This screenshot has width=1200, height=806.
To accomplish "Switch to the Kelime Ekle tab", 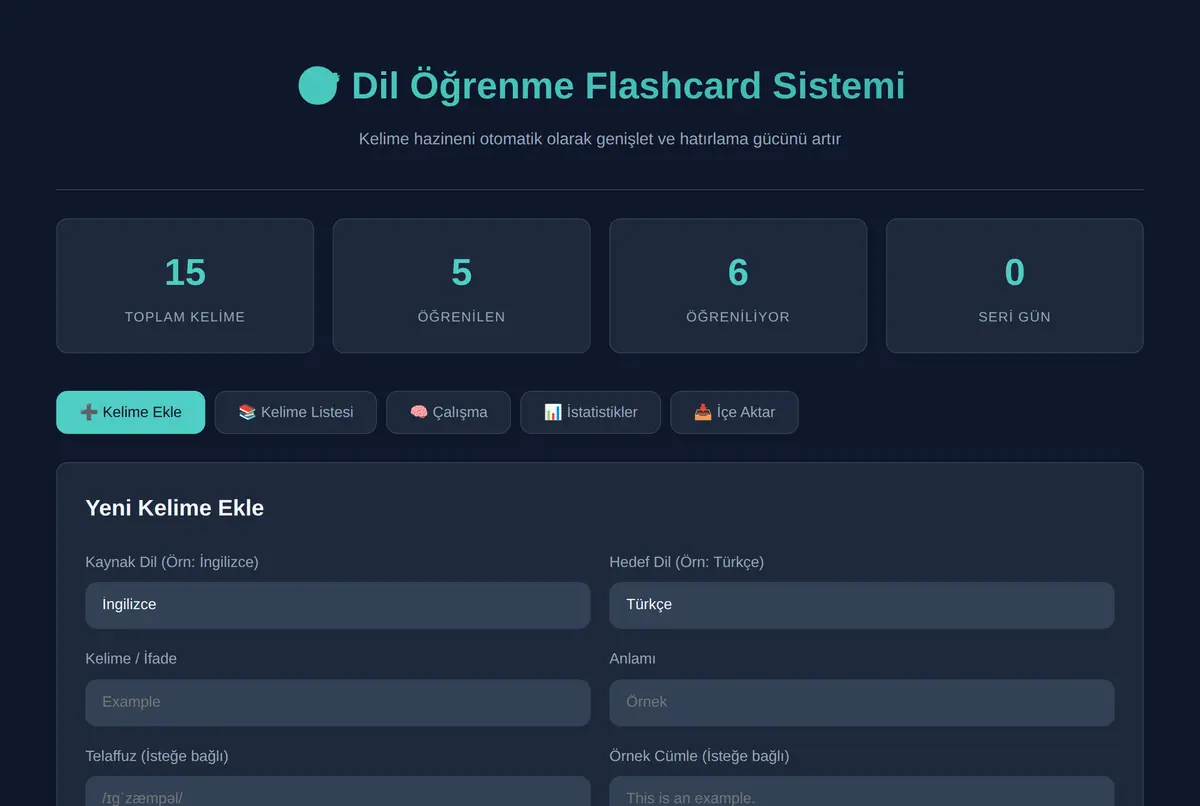I will pos(130,412).
